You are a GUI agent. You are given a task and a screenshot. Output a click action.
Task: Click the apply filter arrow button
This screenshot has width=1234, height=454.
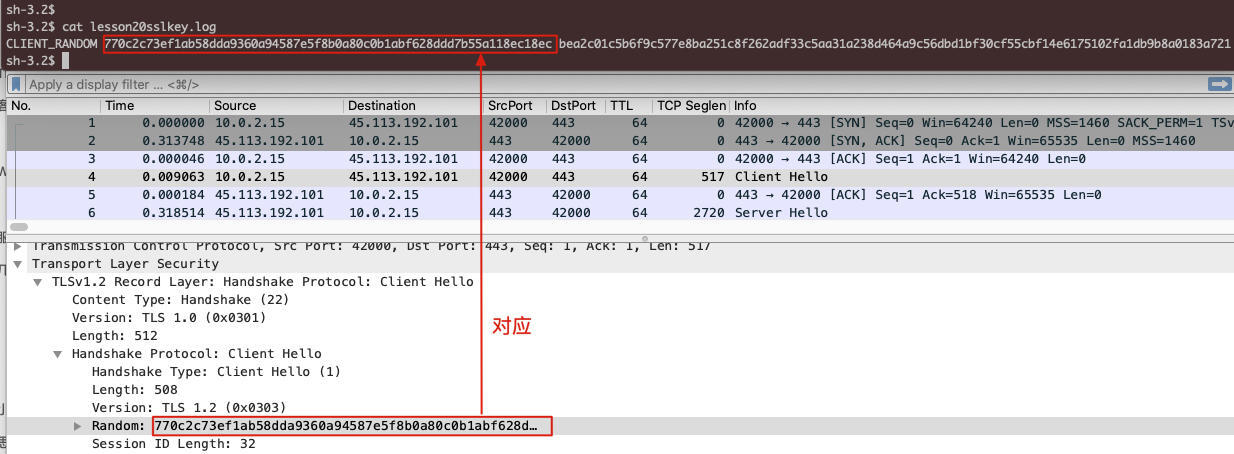(1218, 85)
